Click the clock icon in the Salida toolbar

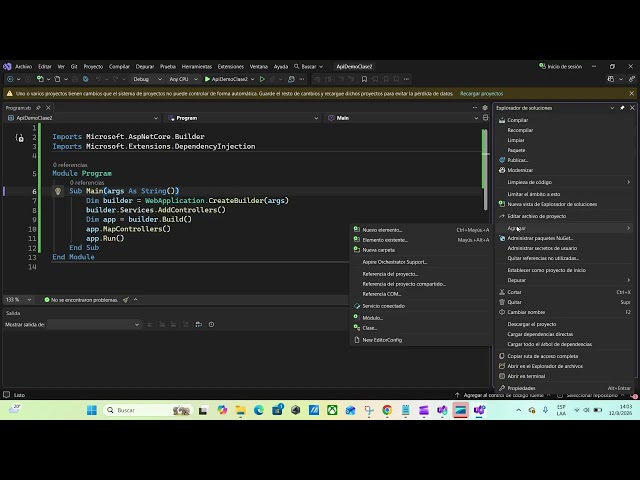tap(211, 324)
